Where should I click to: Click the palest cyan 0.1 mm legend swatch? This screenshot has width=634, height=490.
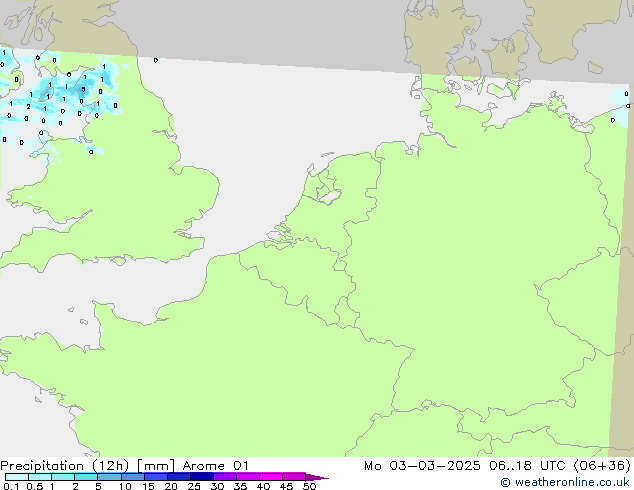(x=17, y=477)
